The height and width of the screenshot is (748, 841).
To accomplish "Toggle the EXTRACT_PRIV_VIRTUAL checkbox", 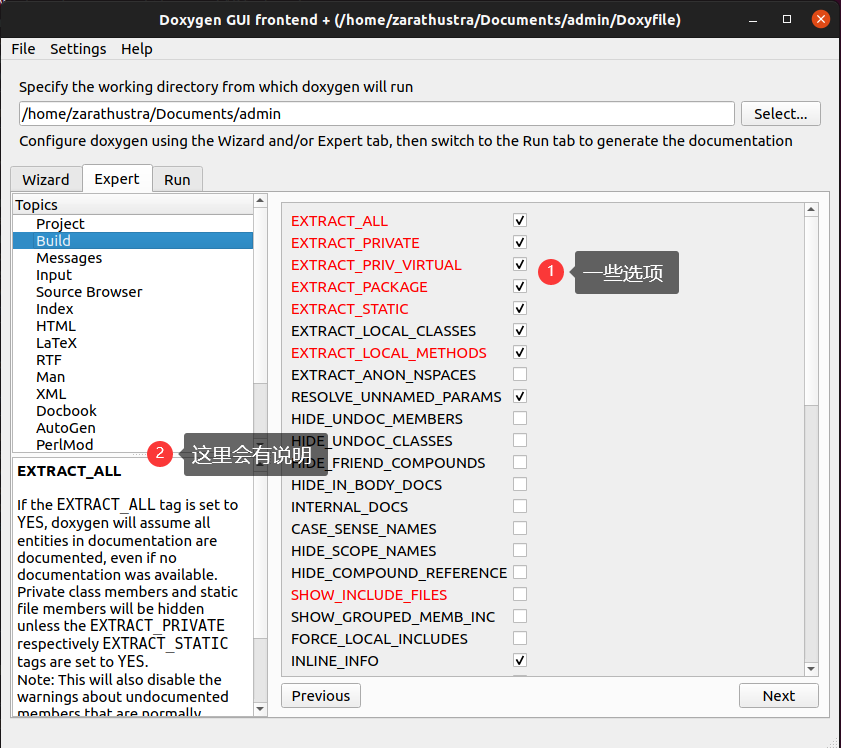I will point(519,264).
